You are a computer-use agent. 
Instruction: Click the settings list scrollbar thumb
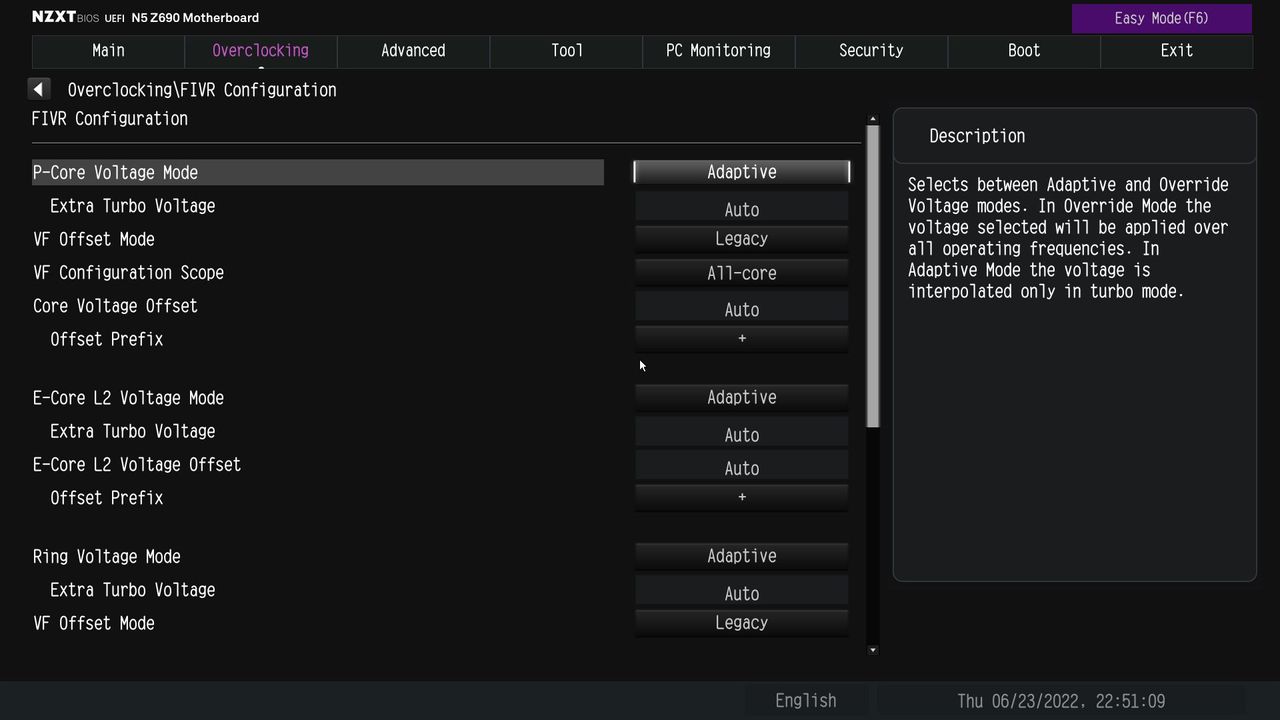(873, 277)
